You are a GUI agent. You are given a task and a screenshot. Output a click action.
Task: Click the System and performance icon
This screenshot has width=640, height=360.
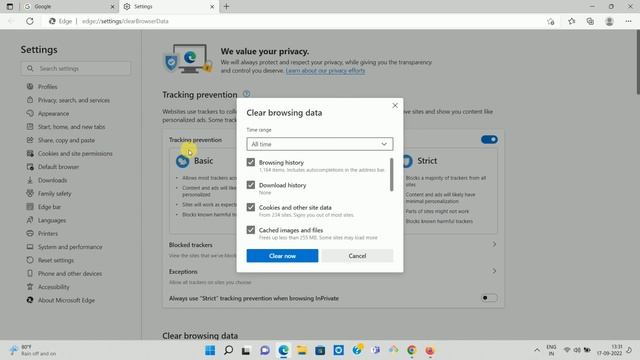pos(30,247)
